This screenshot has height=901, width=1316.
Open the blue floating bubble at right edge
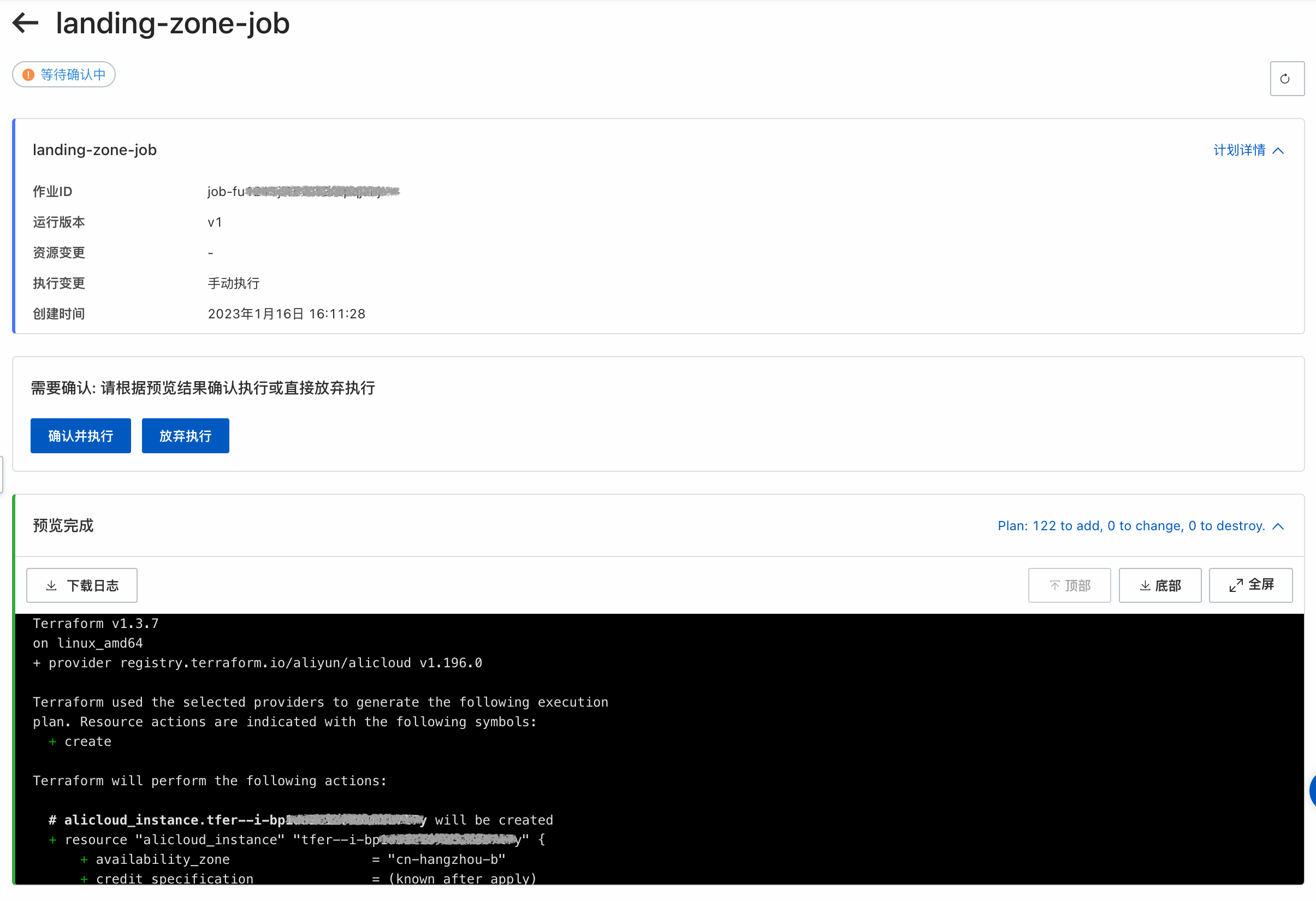click(x=1312, y=791)
